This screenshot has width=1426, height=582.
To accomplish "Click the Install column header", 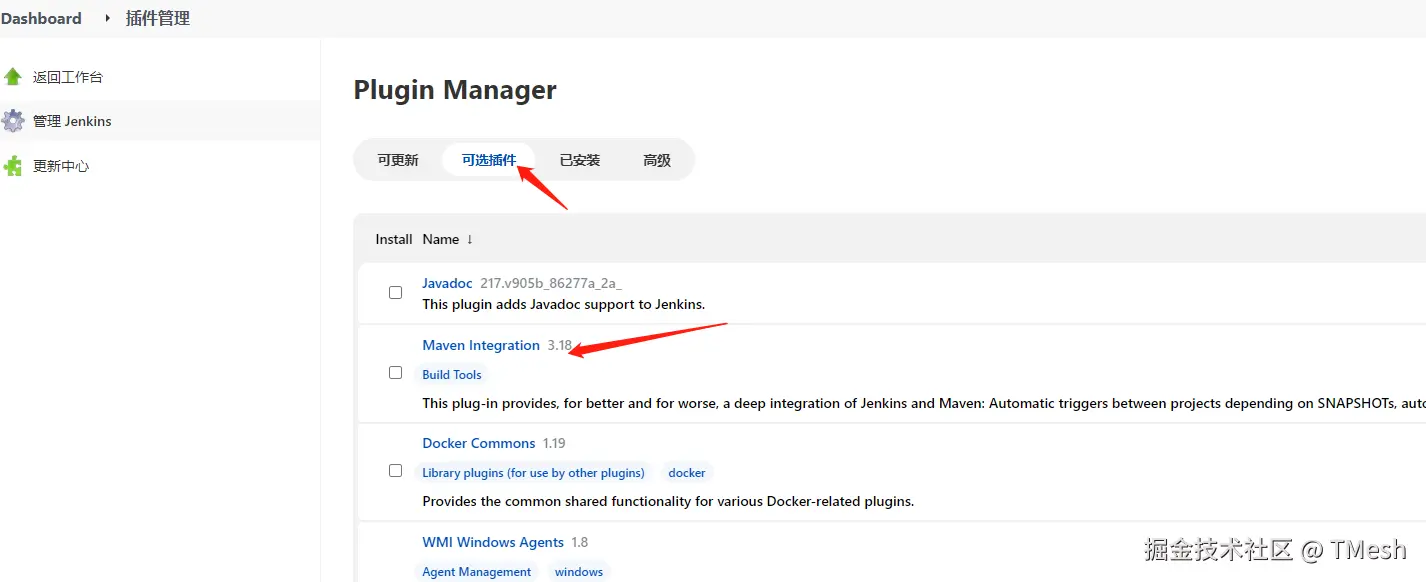I will pos(394,239).
